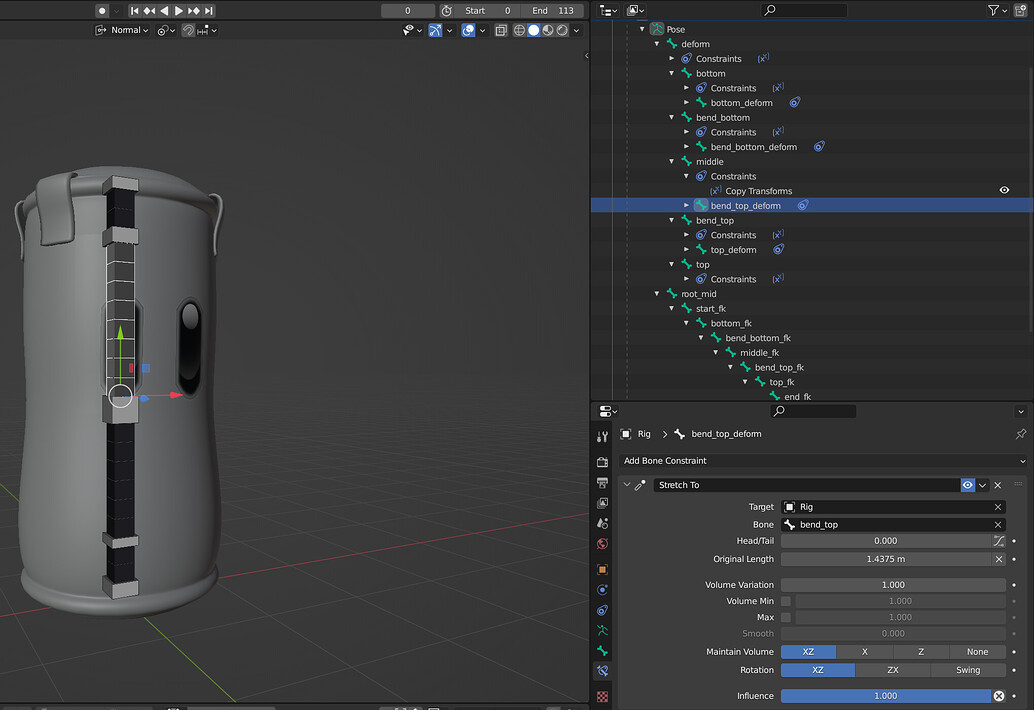Open the viewport shading options dropdown
Image resolution: width=1034 pixels, height=710 pixels.
[x=576, y=30]
